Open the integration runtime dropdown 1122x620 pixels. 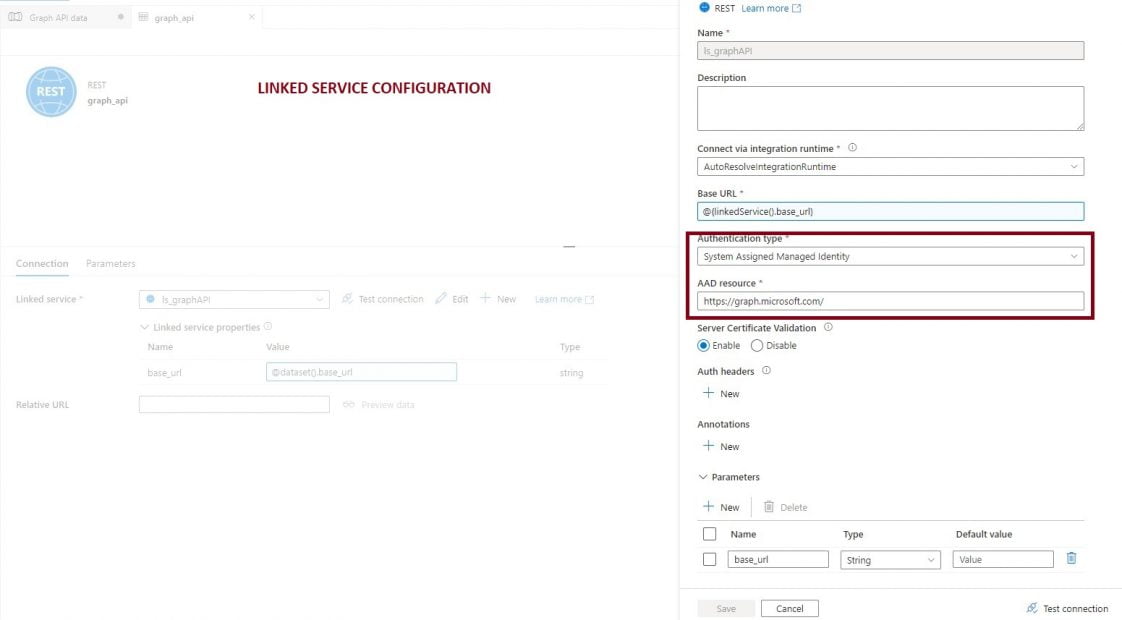1075,166
